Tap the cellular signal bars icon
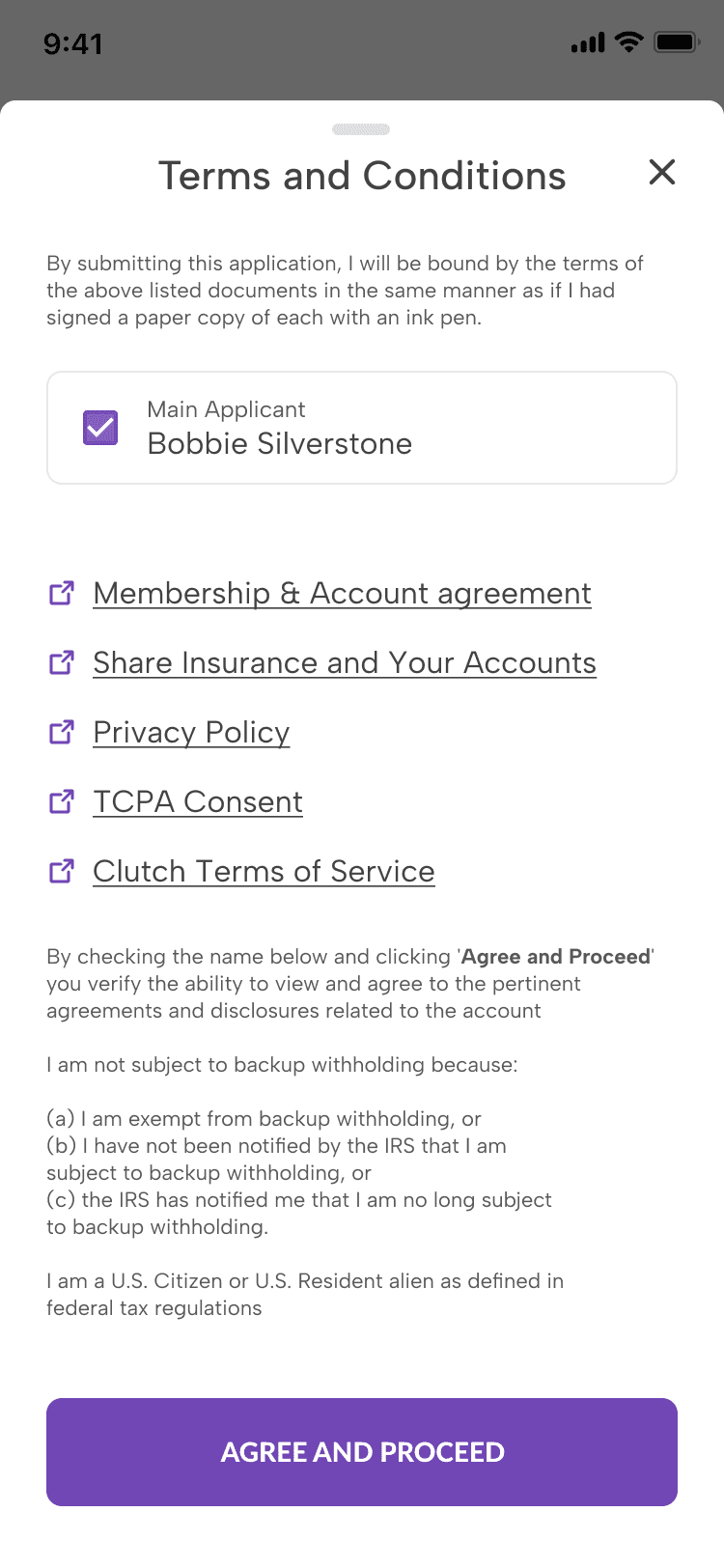Screen dimensions: 724x1568 click(587, 42)
